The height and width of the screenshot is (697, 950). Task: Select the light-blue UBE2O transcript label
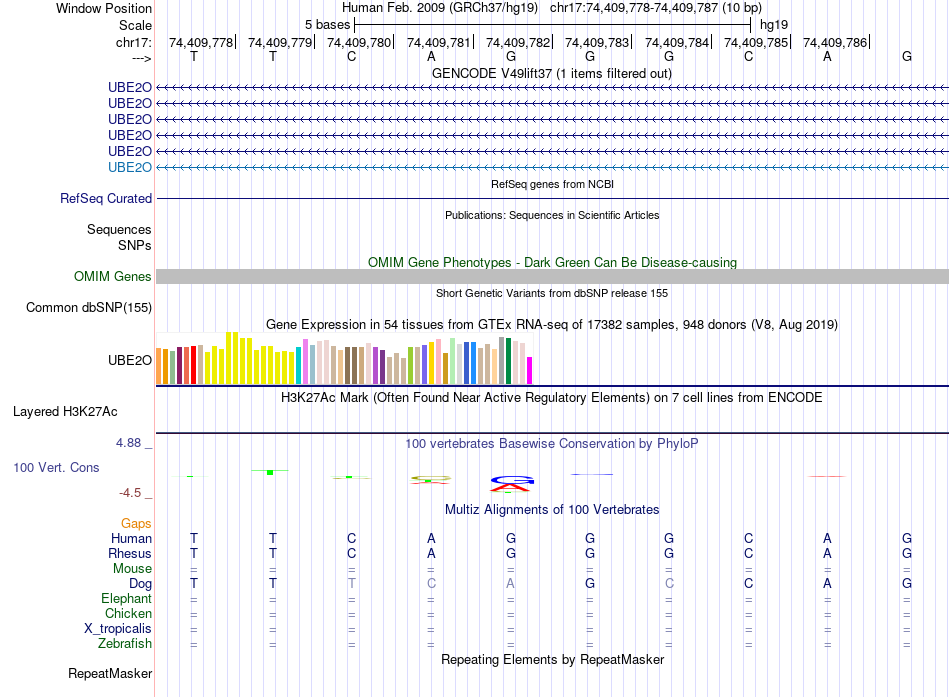point(130,167)
